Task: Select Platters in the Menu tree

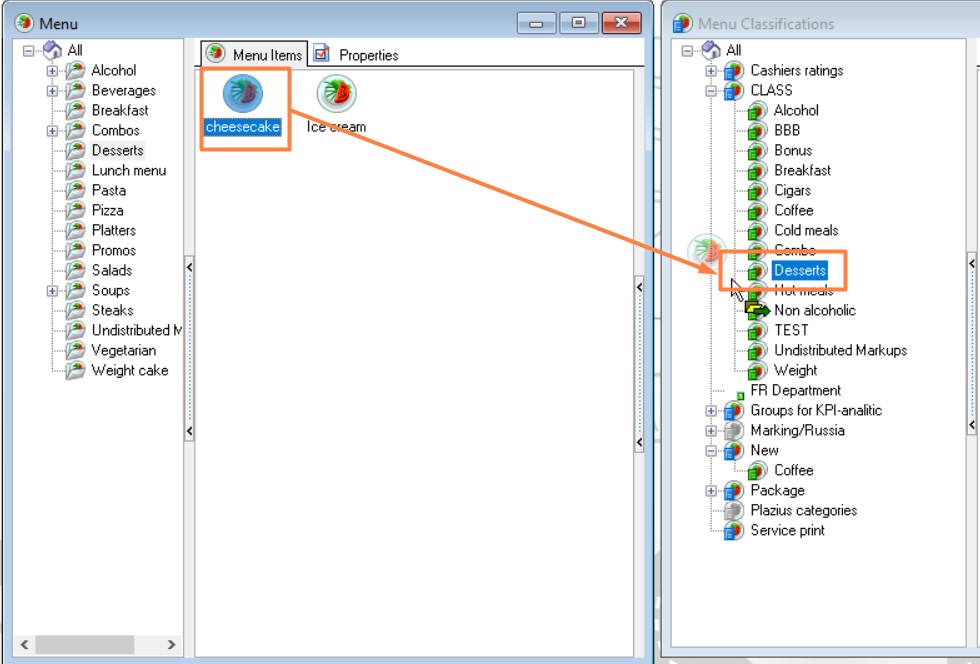Action: point(114,230)
